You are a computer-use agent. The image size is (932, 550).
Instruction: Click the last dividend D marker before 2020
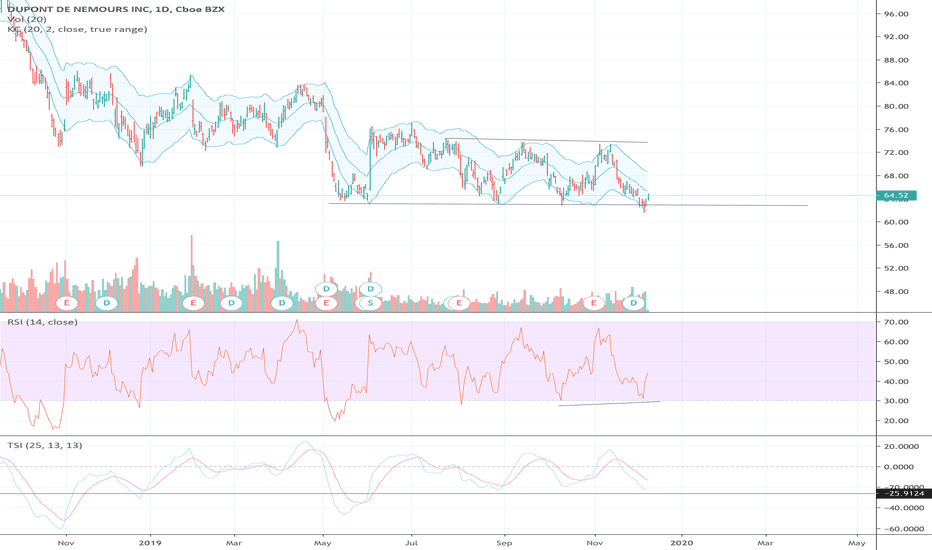pos(634,303)
